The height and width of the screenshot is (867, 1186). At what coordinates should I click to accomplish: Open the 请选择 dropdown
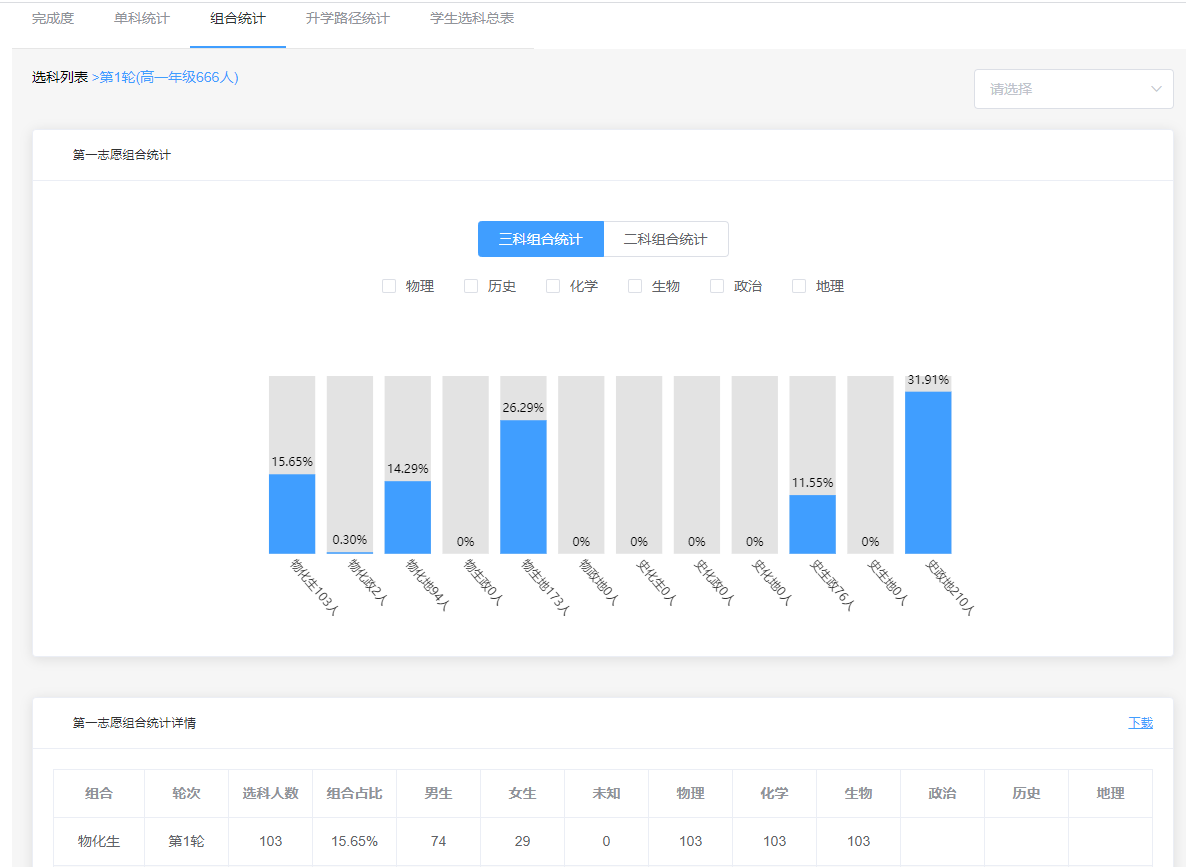[x=1073, y=89]
